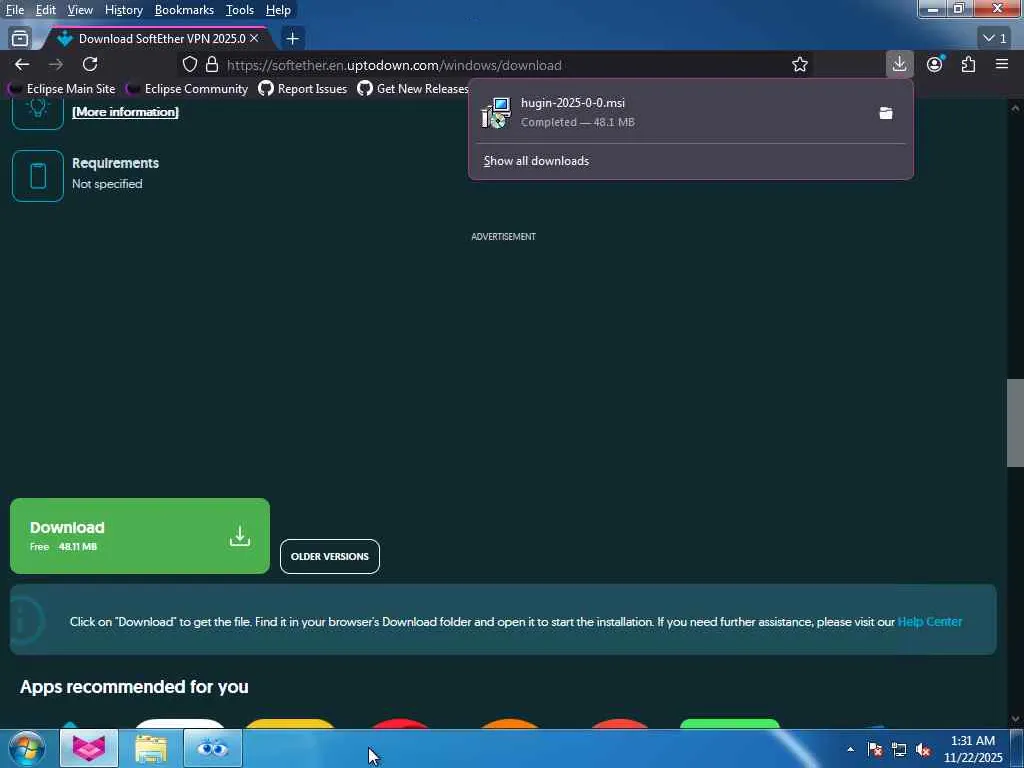
Task: Click the Requirements heading text
Action: tap(115, 163)
